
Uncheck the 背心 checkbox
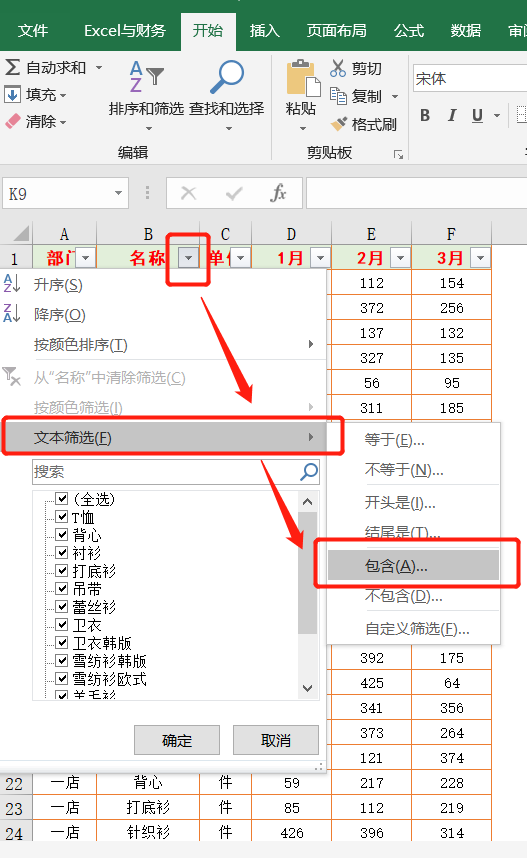pyautogui.click(x=62, y=535)
